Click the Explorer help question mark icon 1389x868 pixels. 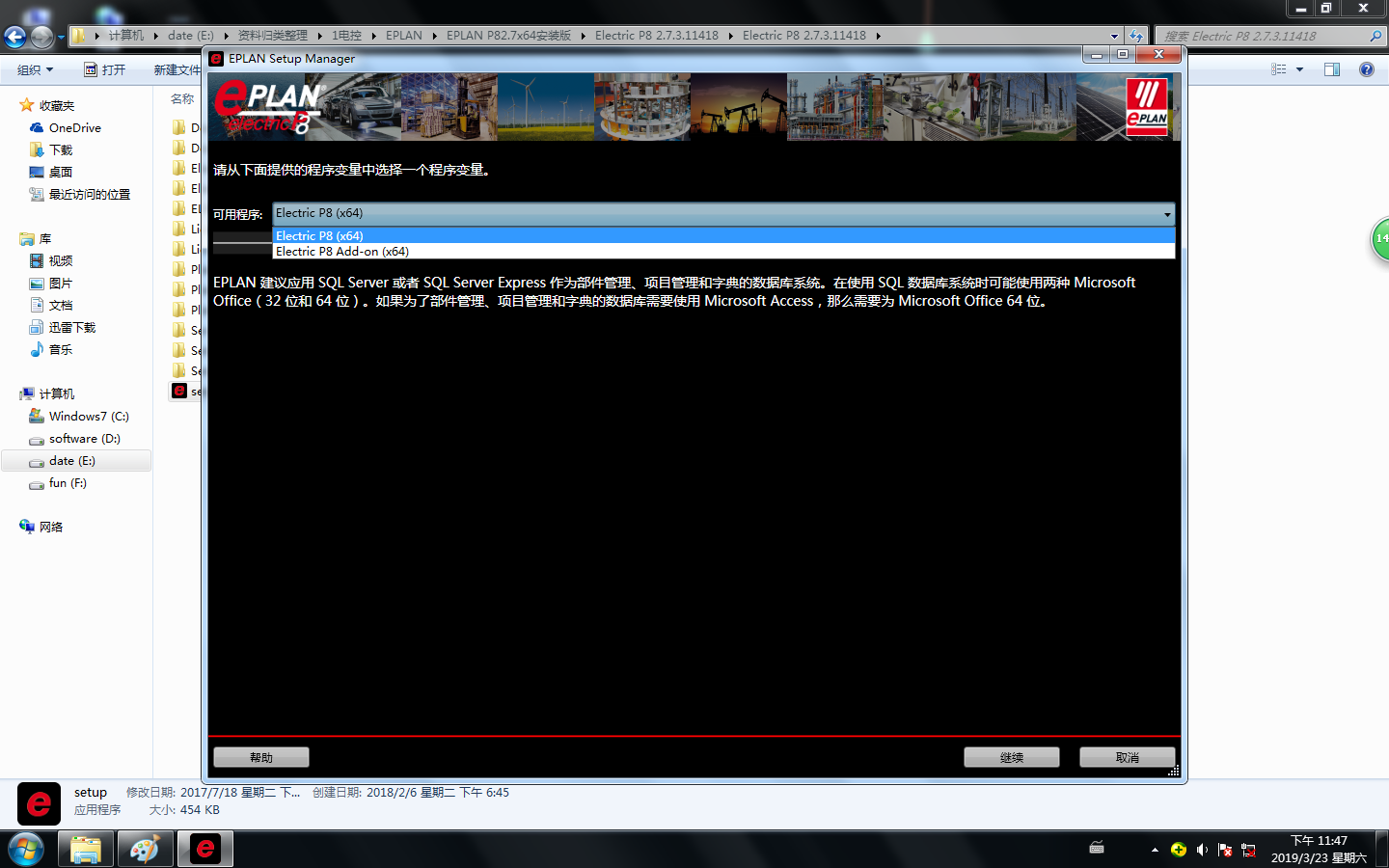1366,69
